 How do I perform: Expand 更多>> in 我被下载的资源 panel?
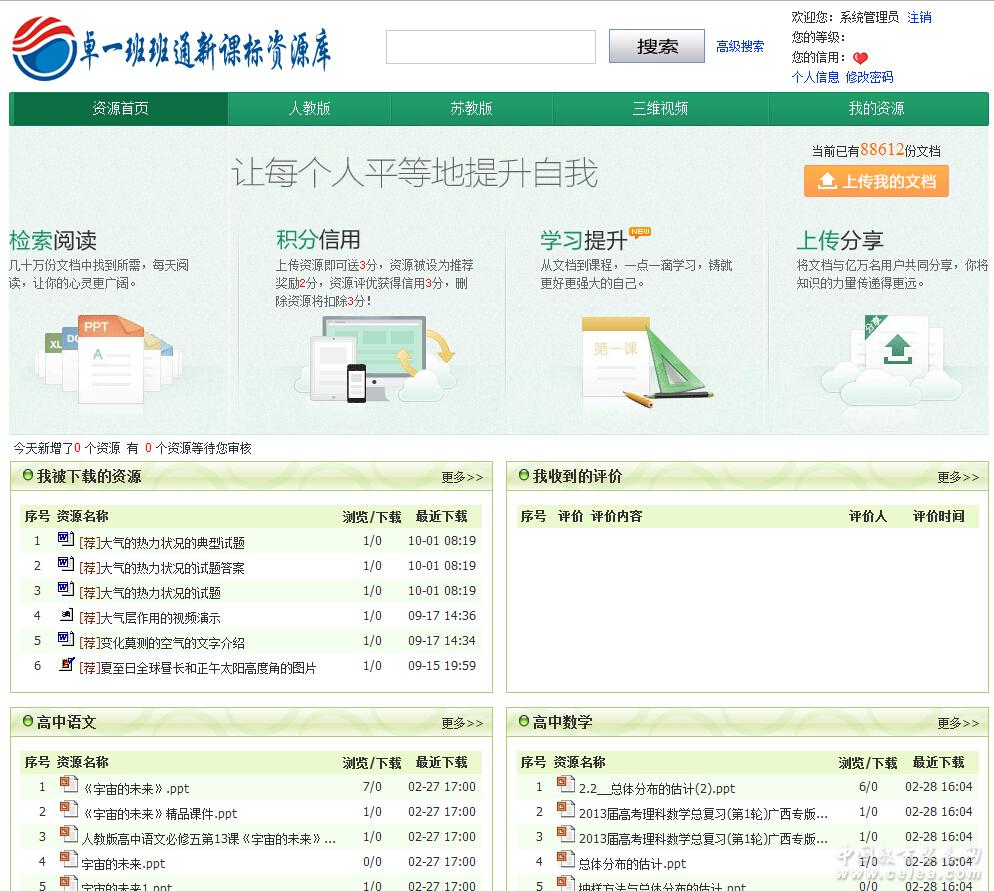(462, 478)
